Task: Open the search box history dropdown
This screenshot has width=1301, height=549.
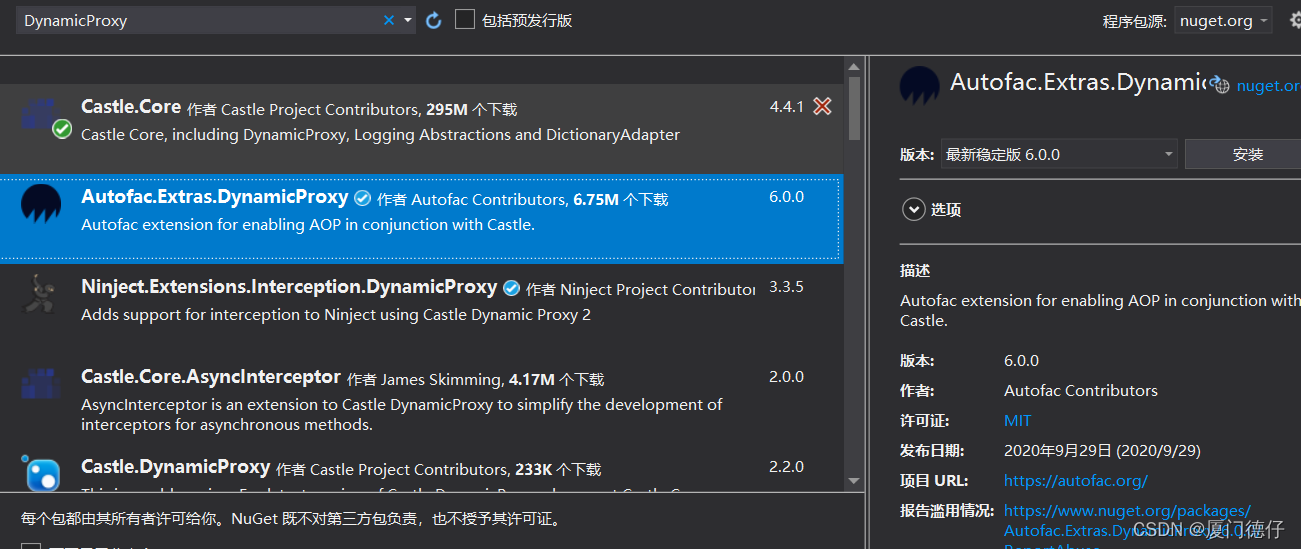Action: point(408,20)
